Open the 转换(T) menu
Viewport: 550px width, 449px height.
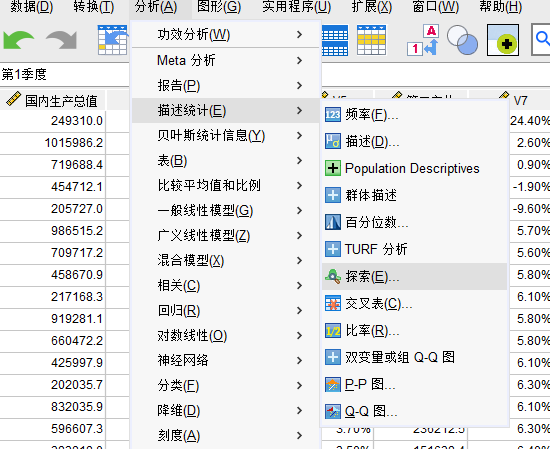(93, 6)
